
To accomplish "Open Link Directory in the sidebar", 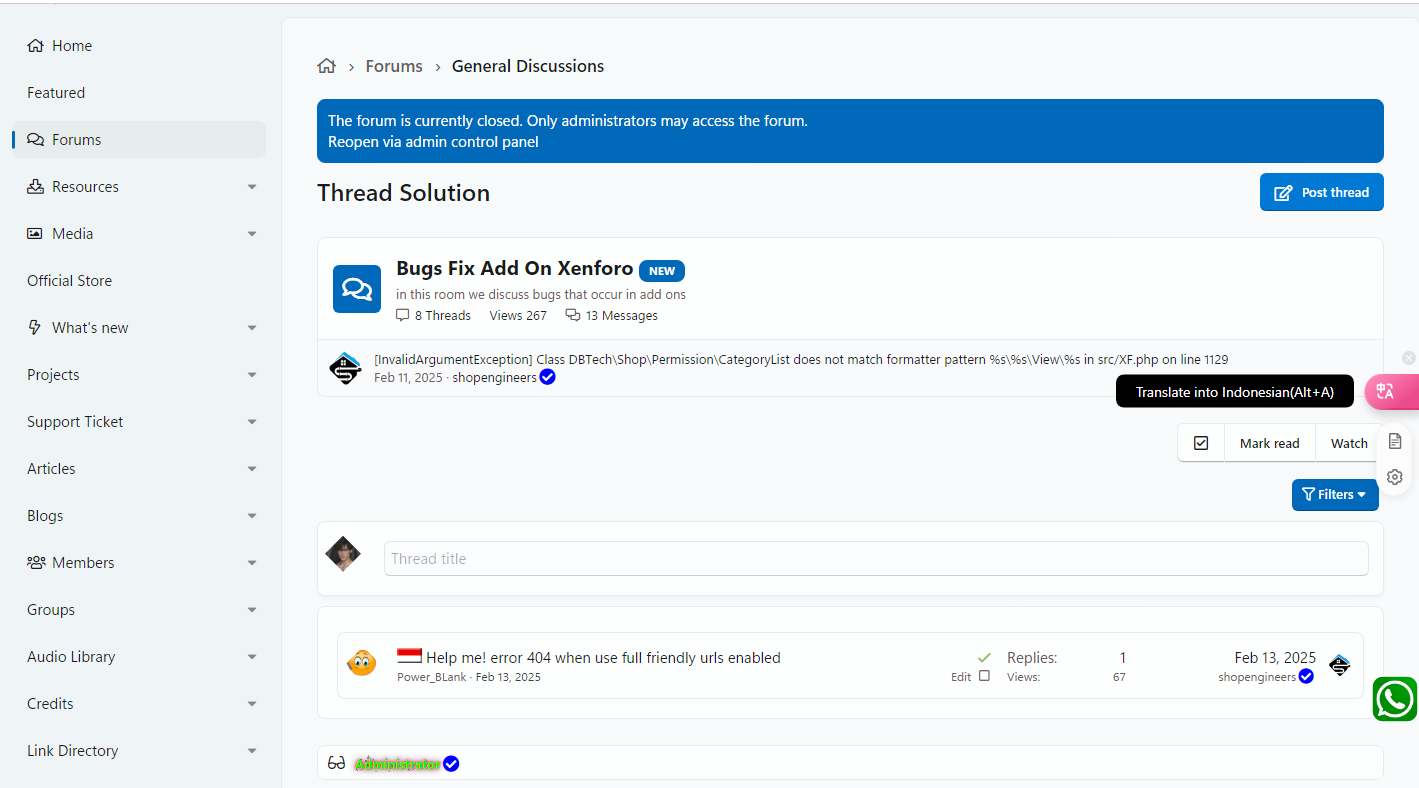I will [x=73, y=751].
